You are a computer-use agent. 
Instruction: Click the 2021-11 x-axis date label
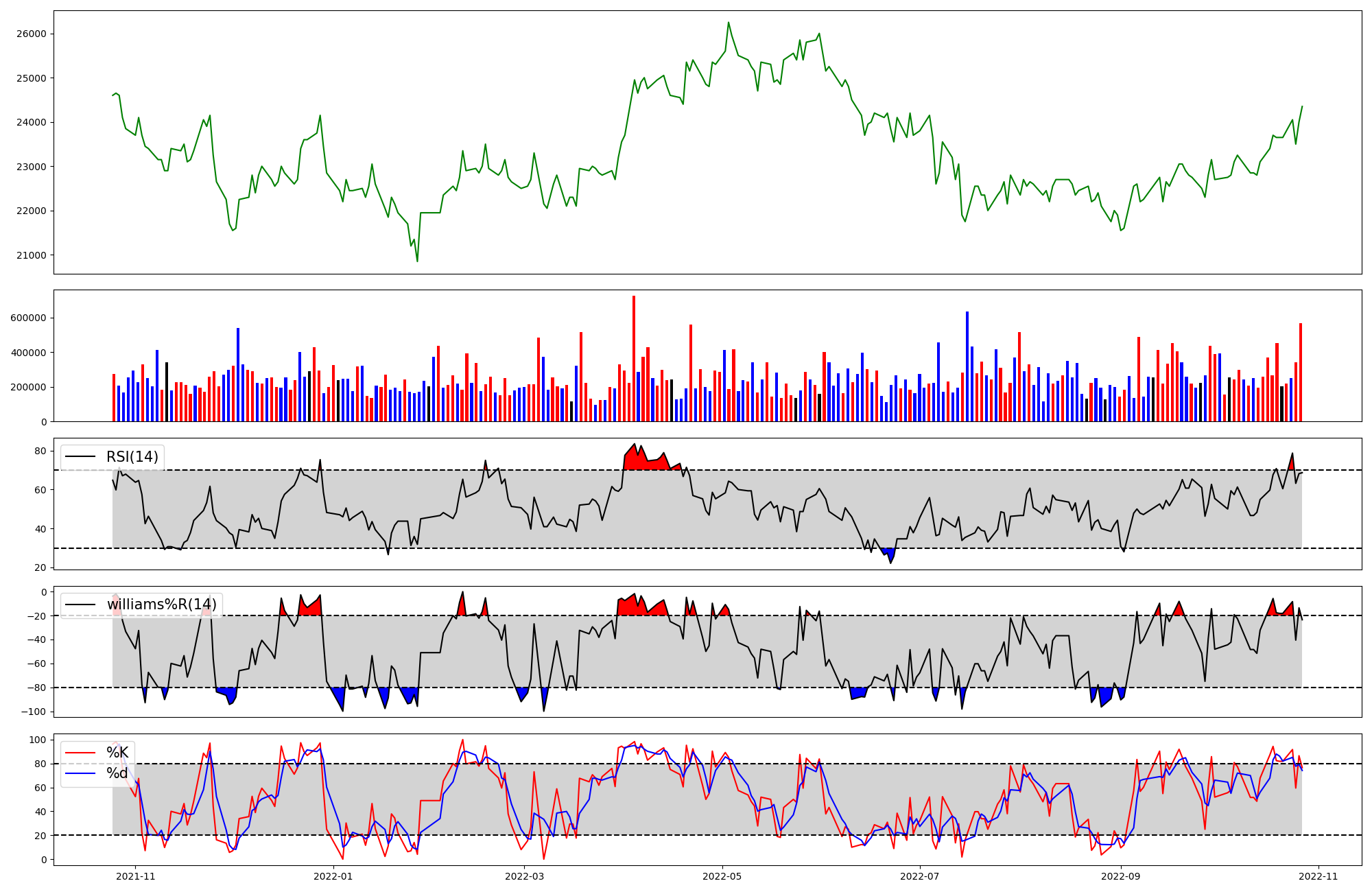136,876
